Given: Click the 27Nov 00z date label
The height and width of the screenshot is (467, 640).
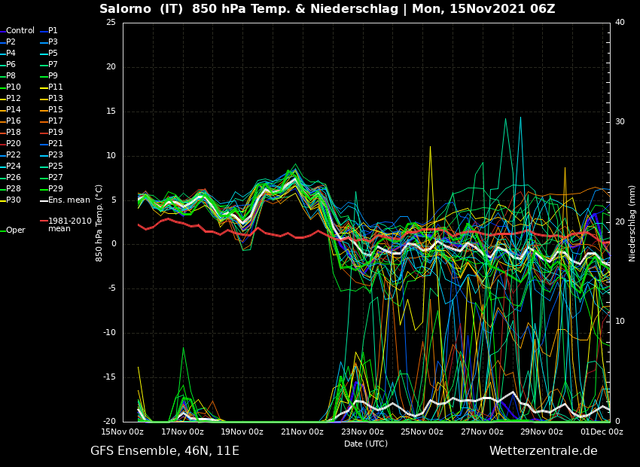Looking at the screenshot, I should click(482, 432).
